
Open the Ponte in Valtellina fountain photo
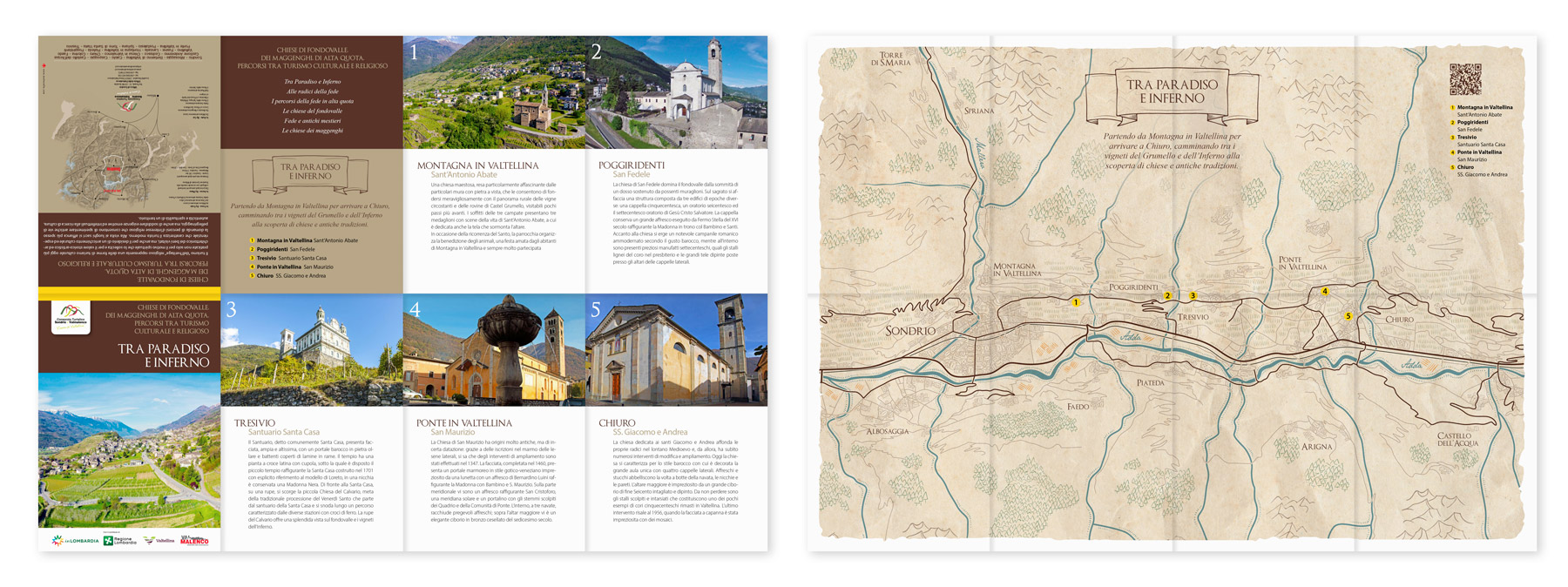coord(494,350)
